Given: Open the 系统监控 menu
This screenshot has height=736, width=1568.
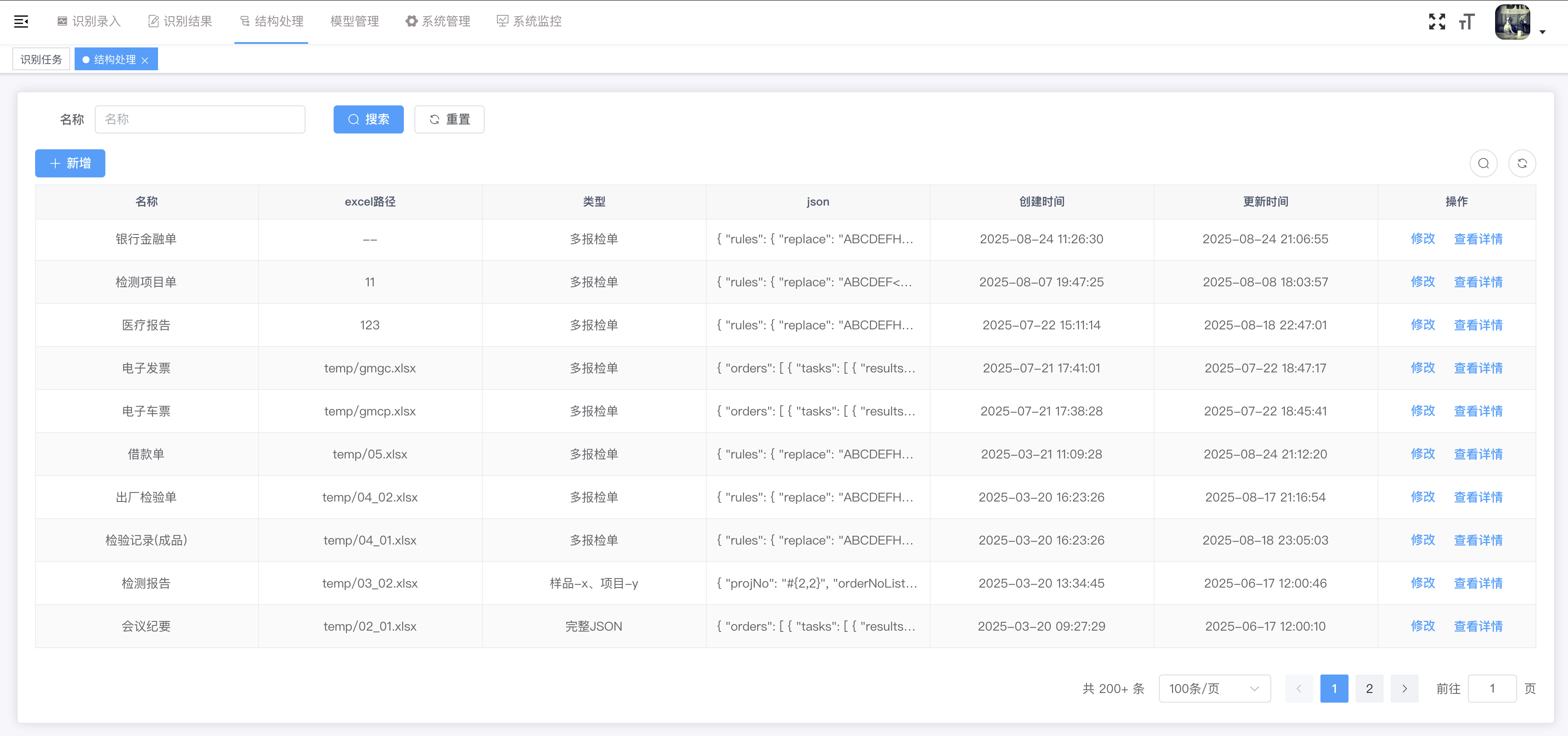Looking at the screenshot, I should (529, 22).
